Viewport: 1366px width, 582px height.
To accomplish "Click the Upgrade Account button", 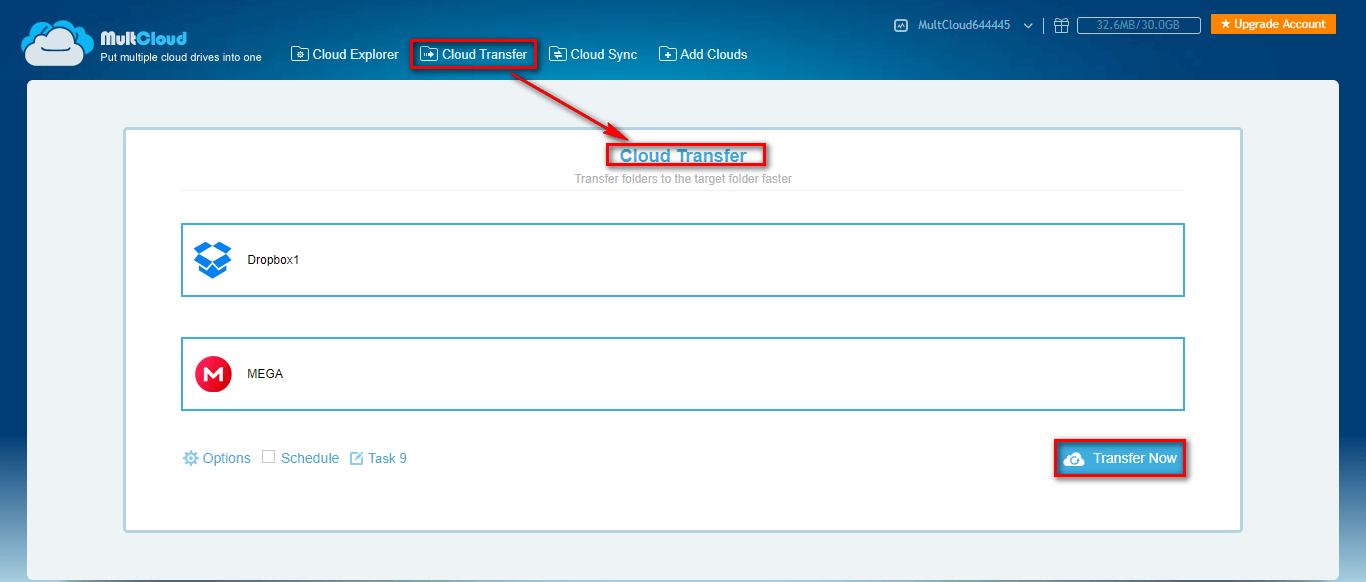I will click(1272, 23).
